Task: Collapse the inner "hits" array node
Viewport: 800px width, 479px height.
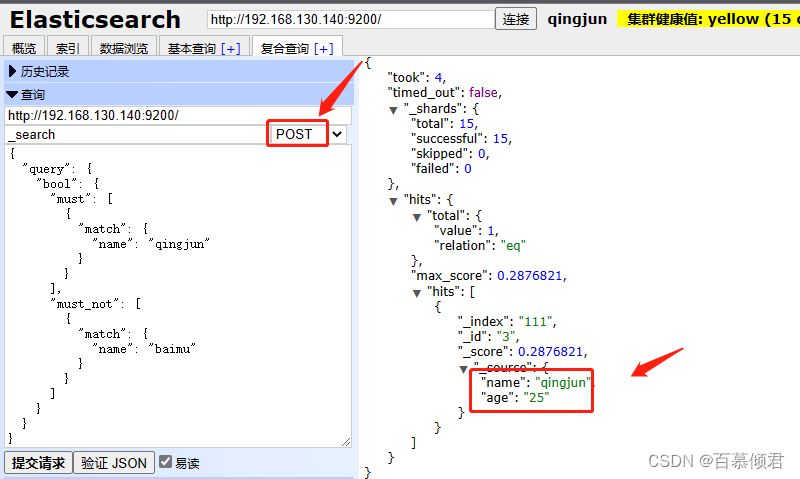Action: click(x=417, y=293)
